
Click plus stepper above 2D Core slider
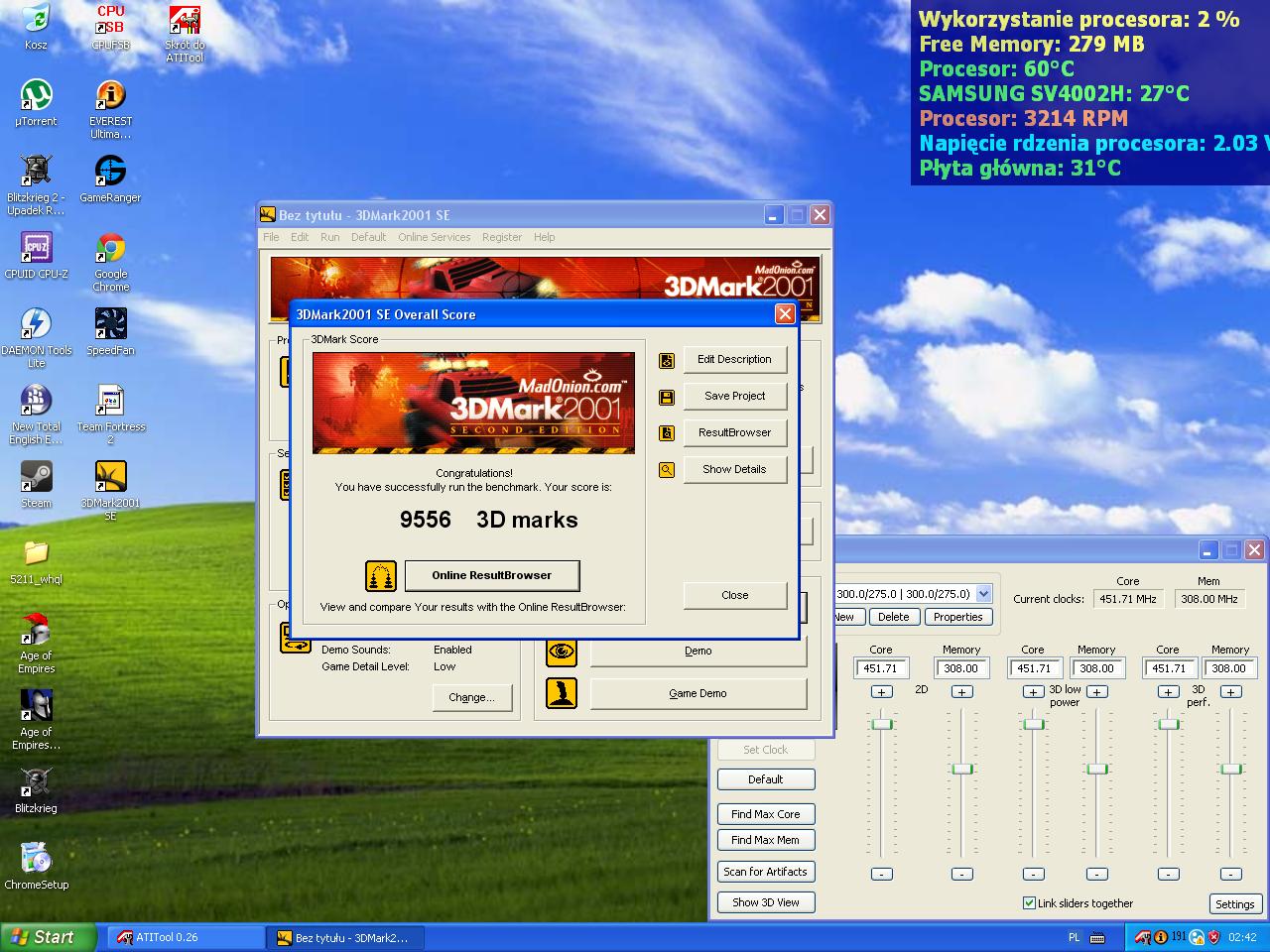(x=882, y=692)
